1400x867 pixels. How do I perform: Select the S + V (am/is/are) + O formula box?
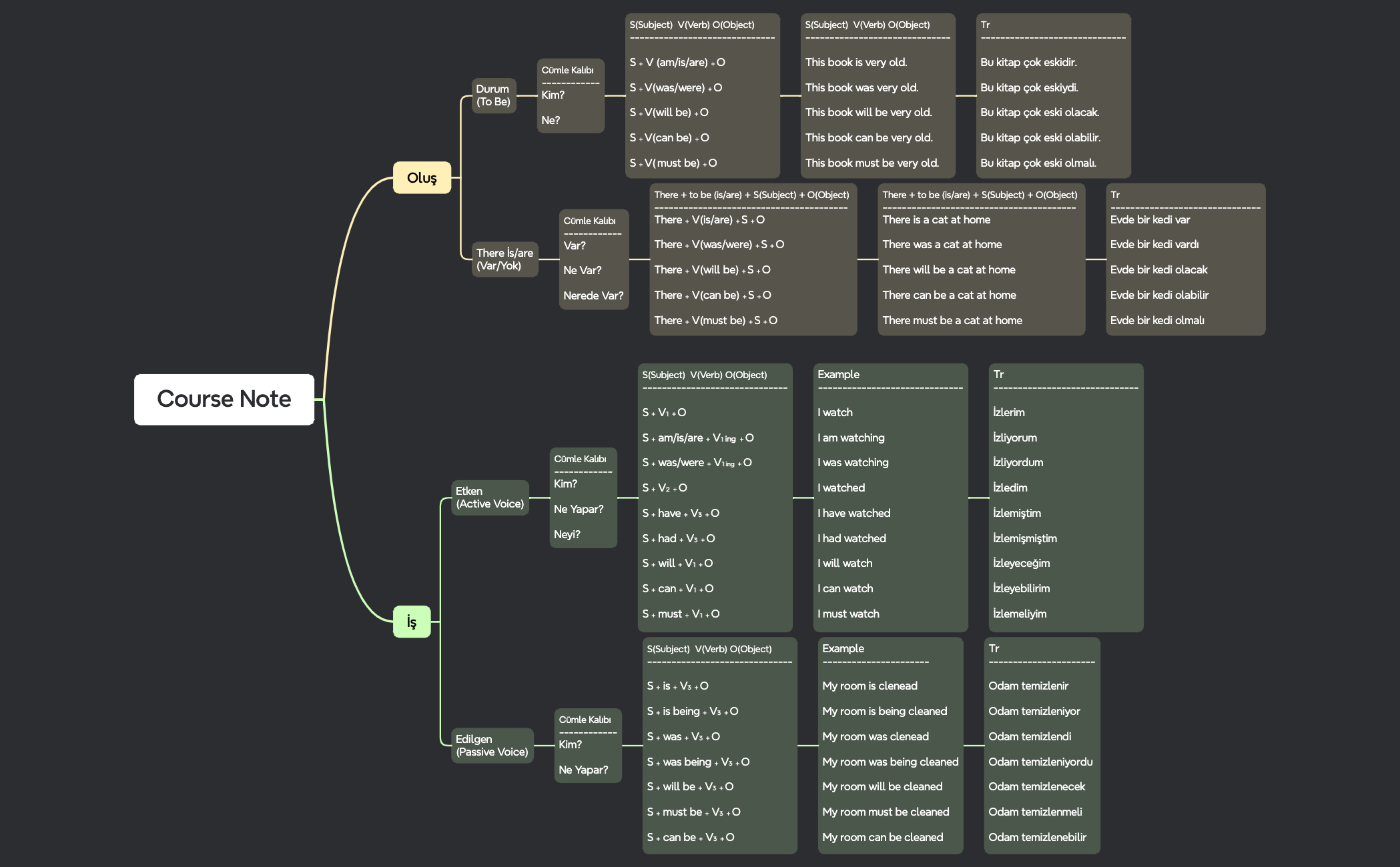pyautogui.click(x=702, y=95)
